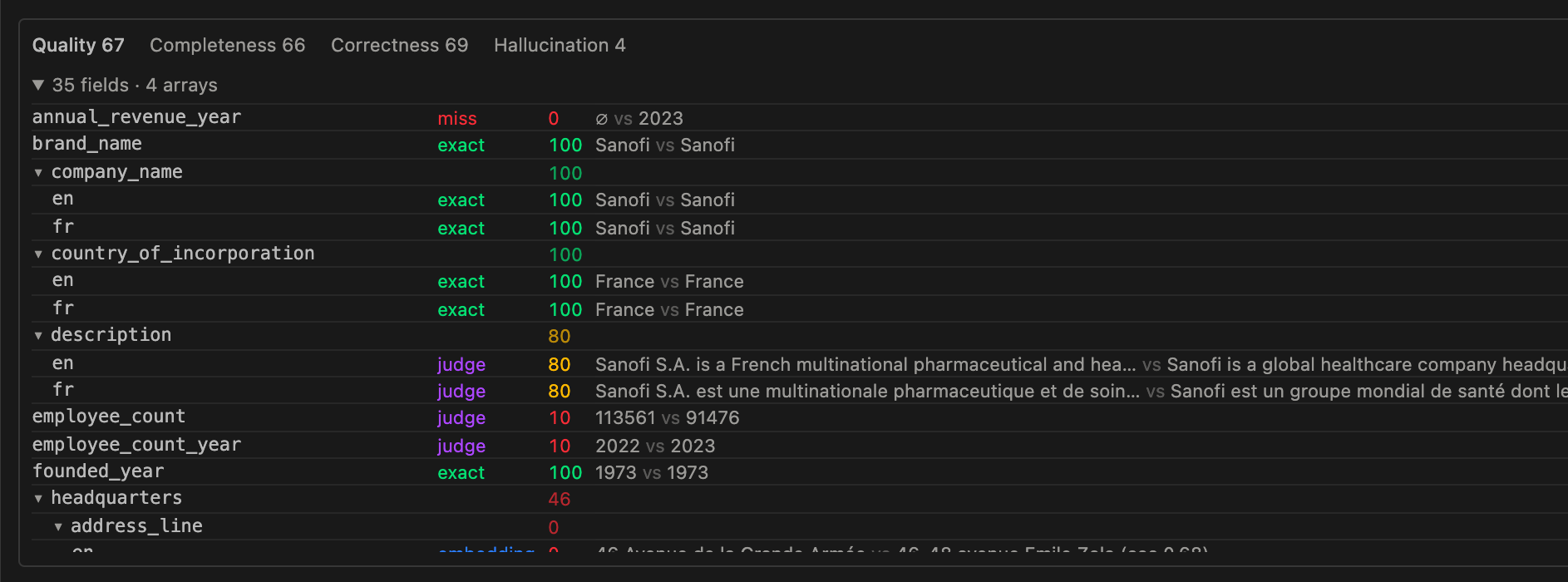Click the red miss label
This screenshot has height=582, width=1568.
(457, 119)
